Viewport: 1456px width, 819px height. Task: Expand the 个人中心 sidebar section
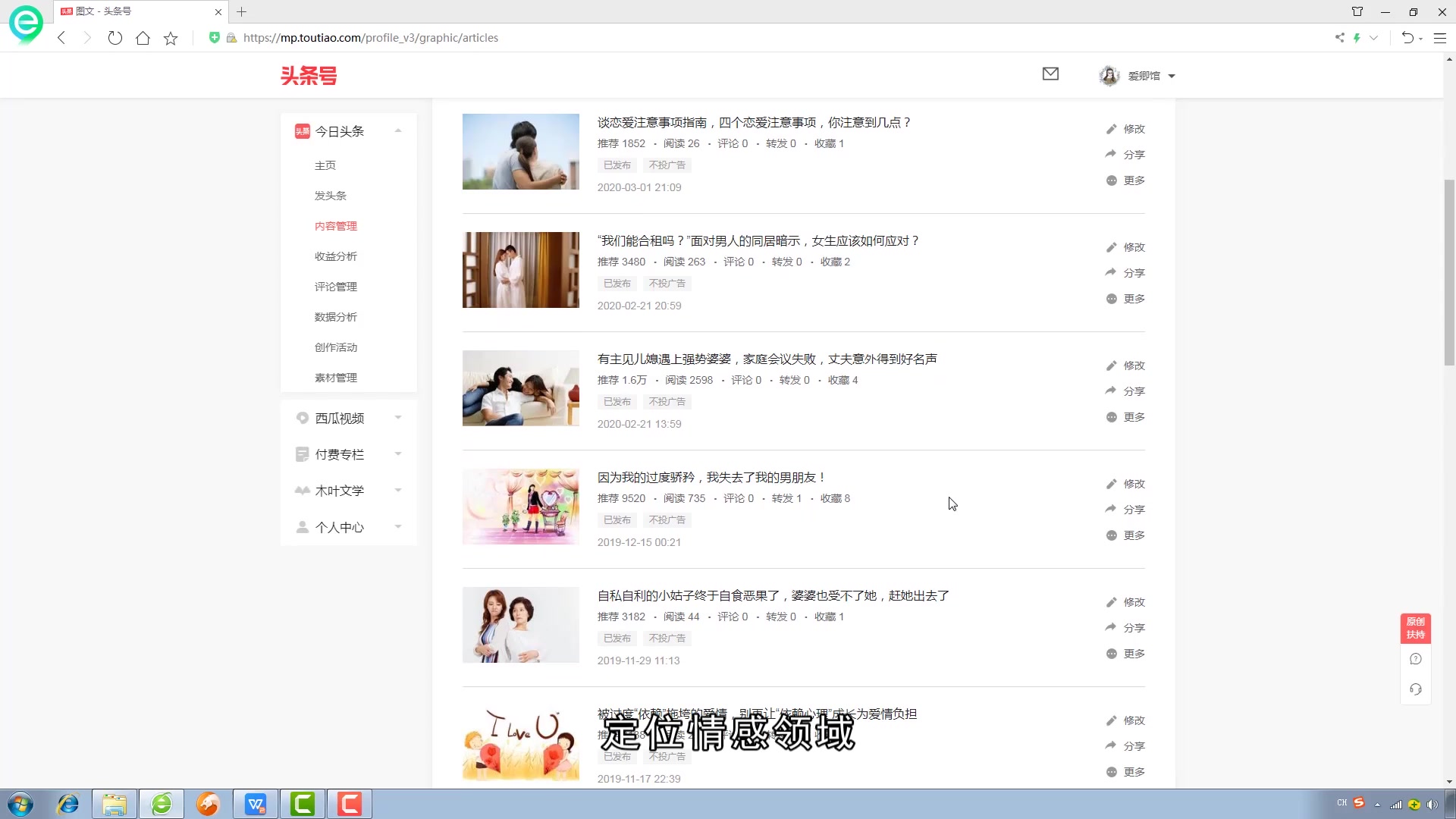point(398,527)
